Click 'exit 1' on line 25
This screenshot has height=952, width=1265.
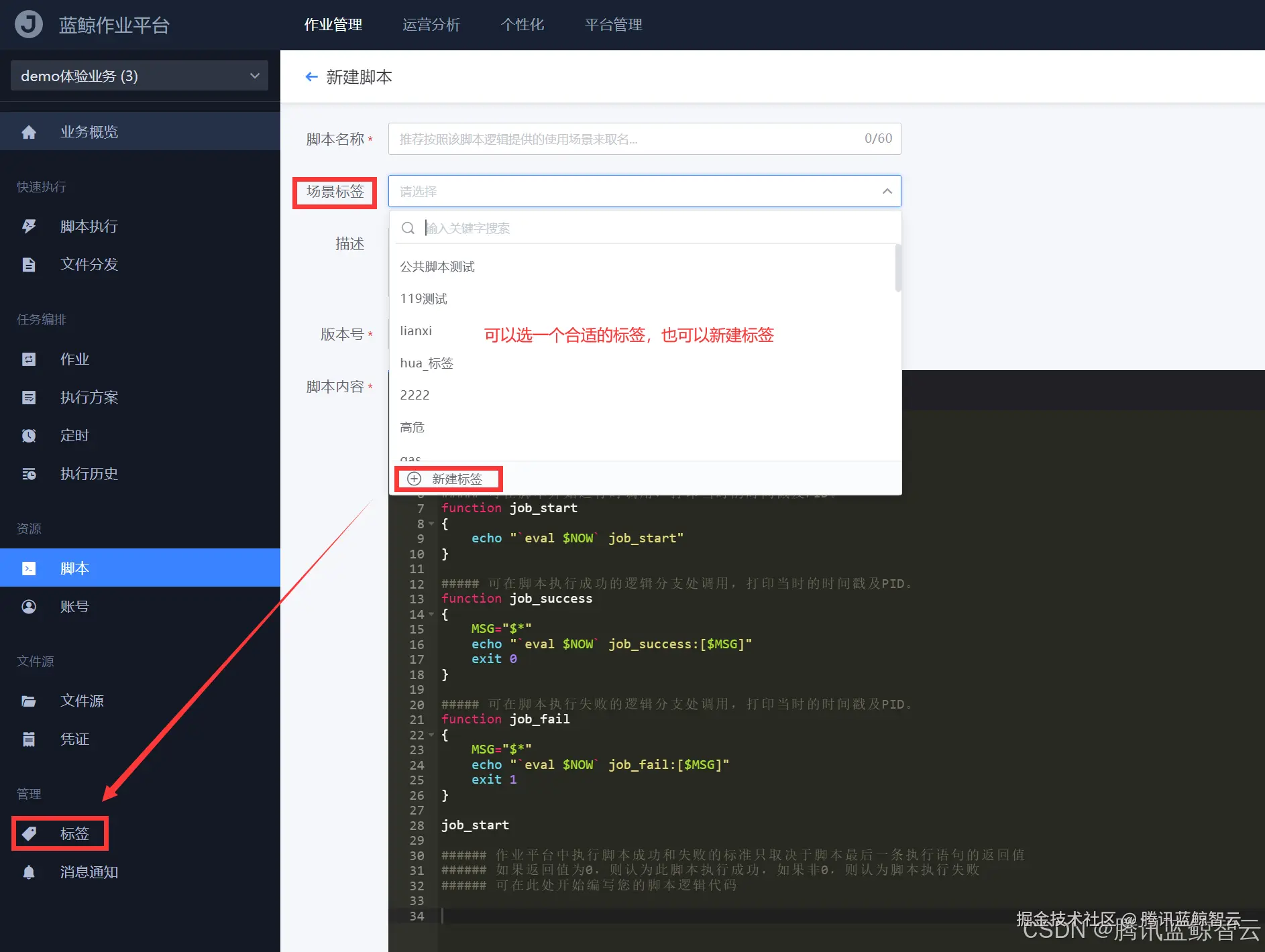coord(494,780)
